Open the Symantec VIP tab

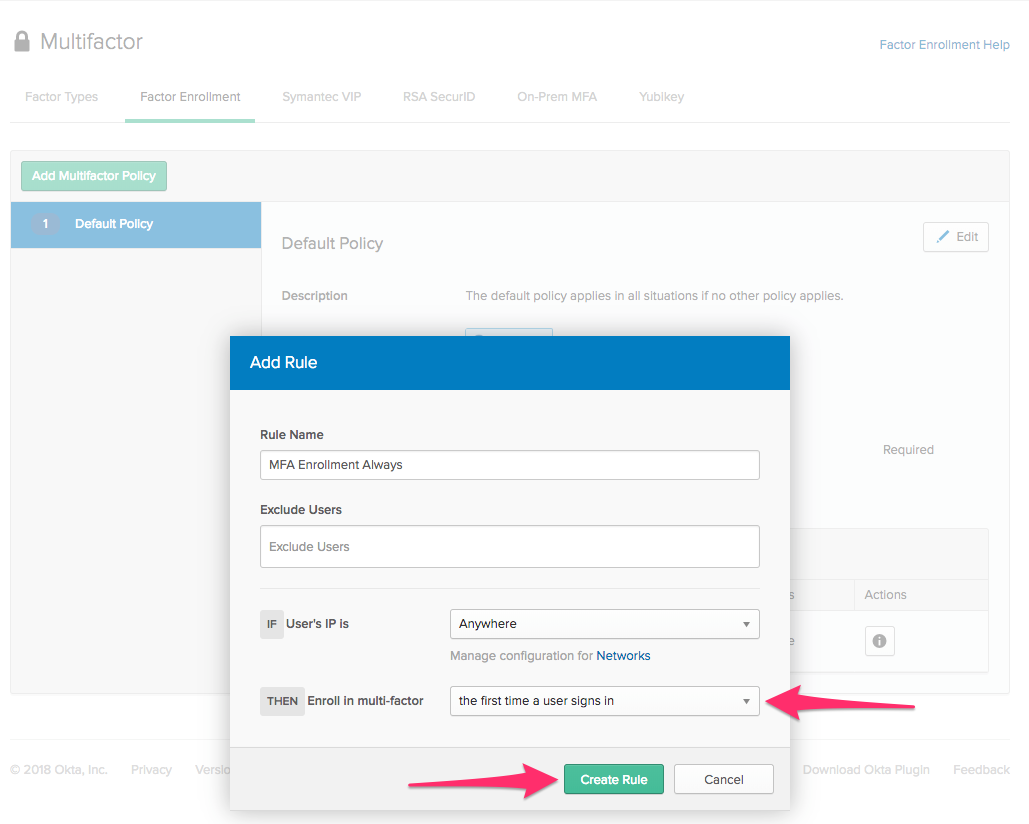click(321, 97)
